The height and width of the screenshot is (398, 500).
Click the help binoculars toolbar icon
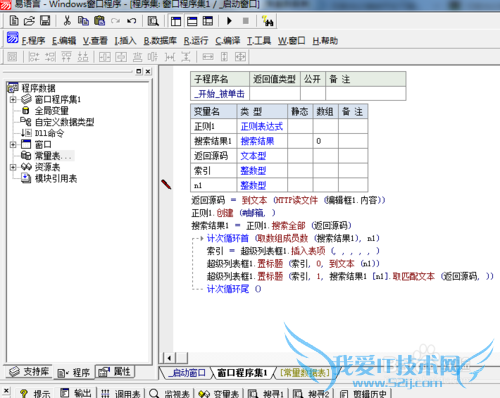pos(267,21)
